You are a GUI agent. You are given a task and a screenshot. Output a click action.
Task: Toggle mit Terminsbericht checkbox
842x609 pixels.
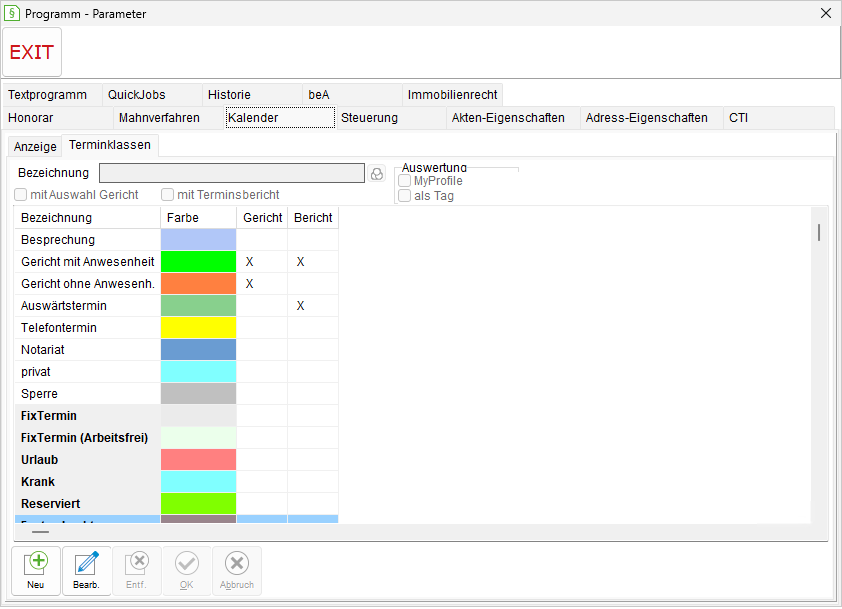(168, 194)
